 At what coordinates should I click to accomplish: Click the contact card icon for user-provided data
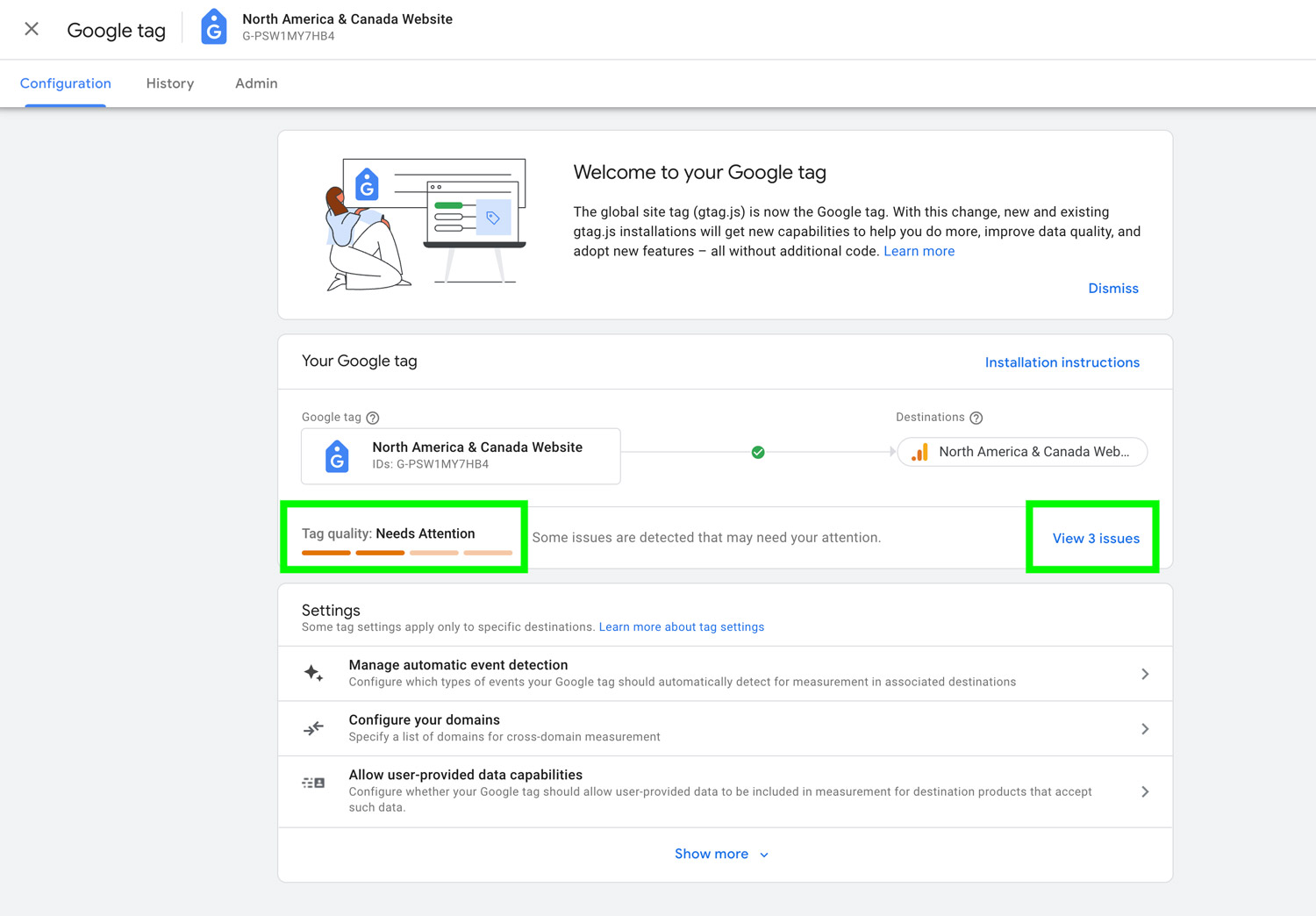(313, 783)
